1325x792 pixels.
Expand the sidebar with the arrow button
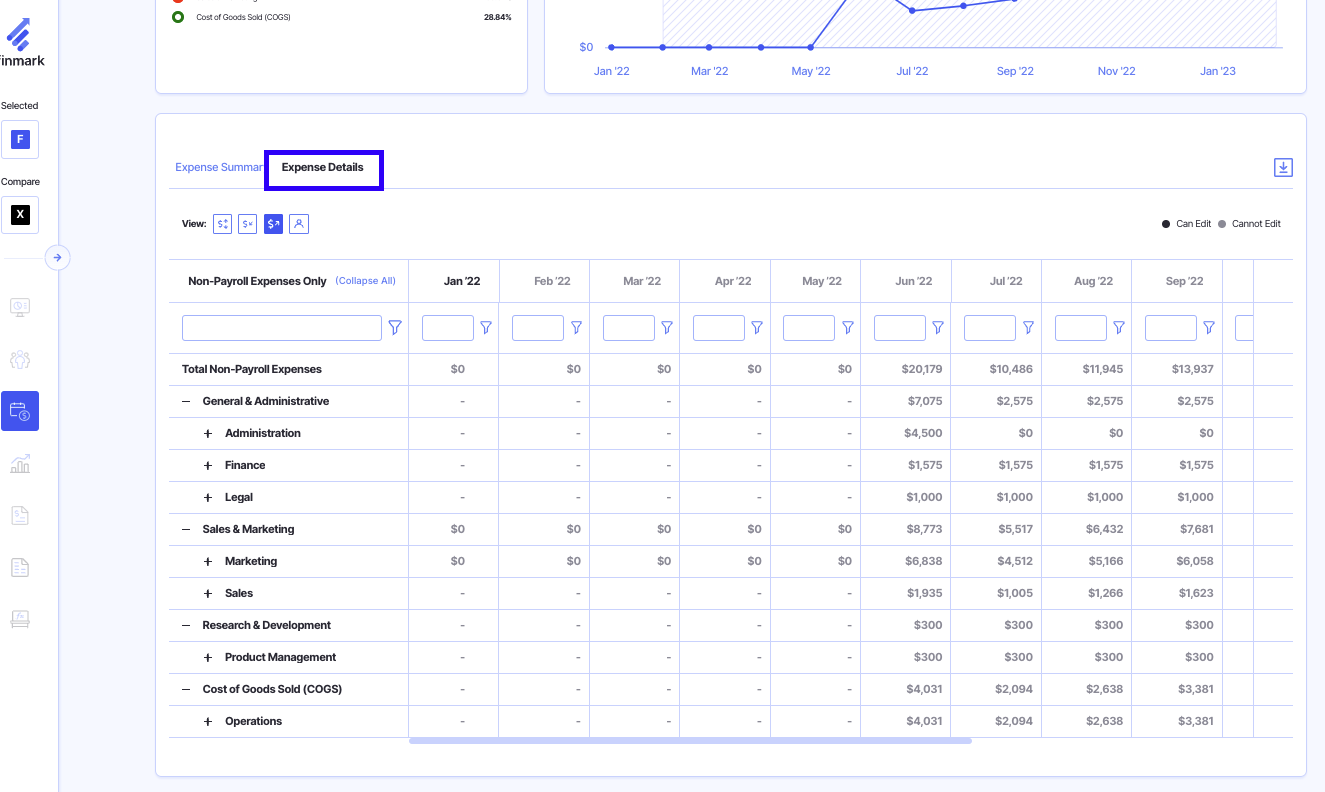[x=57, y=258]
